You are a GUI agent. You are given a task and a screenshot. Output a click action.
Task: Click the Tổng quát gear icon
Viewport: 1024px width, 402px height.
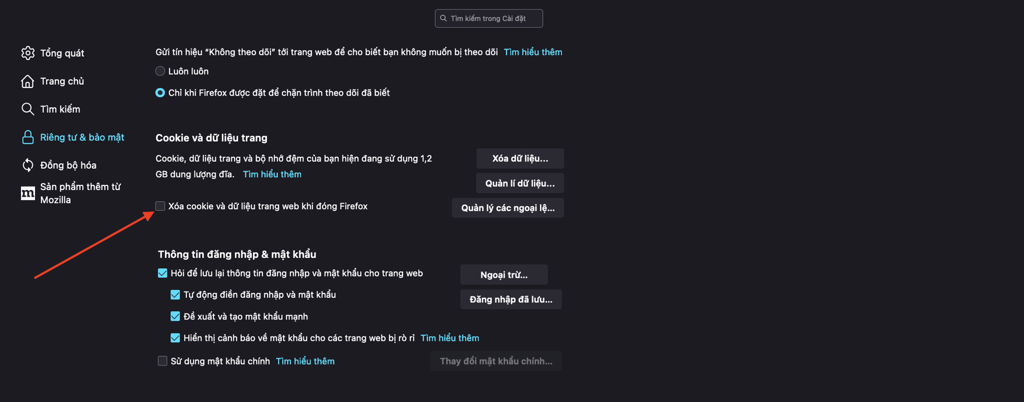point(27,53)
